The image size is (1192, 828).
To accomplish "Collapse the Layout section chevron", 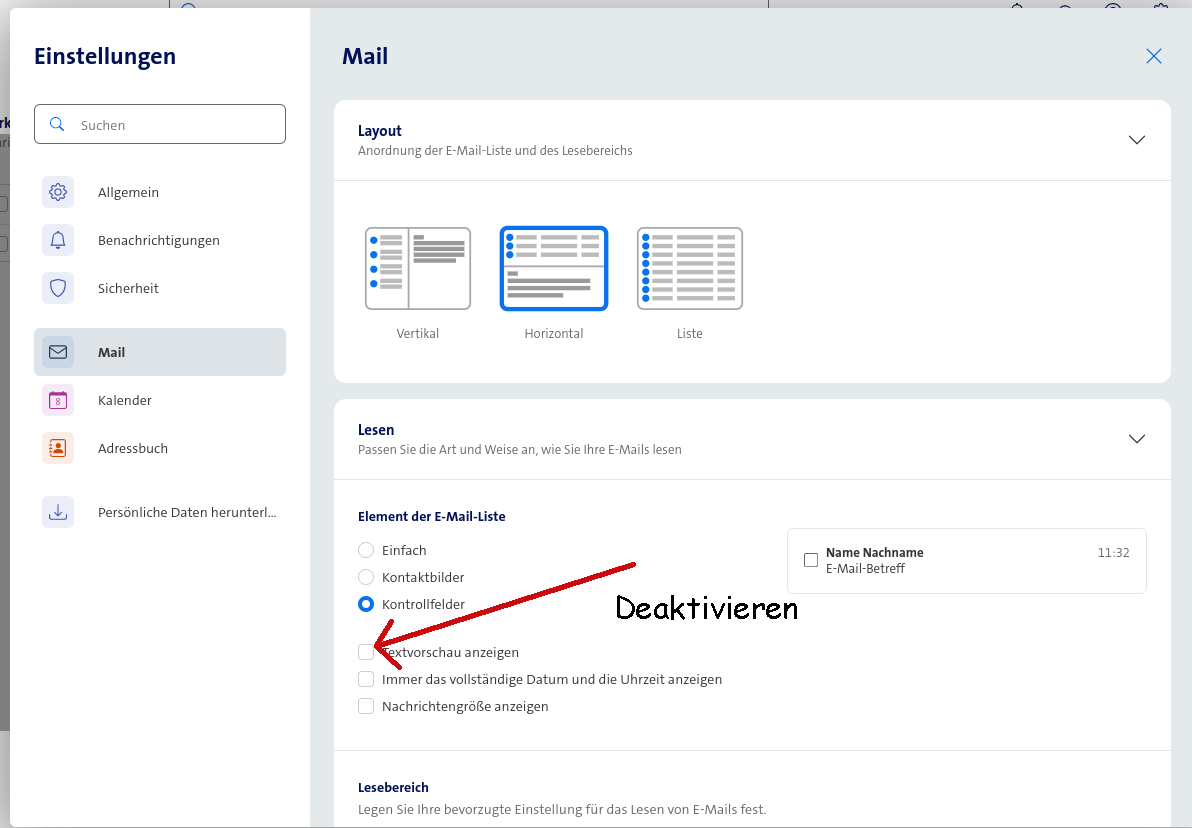I will pyautogui.click(x=1136, y=140).
